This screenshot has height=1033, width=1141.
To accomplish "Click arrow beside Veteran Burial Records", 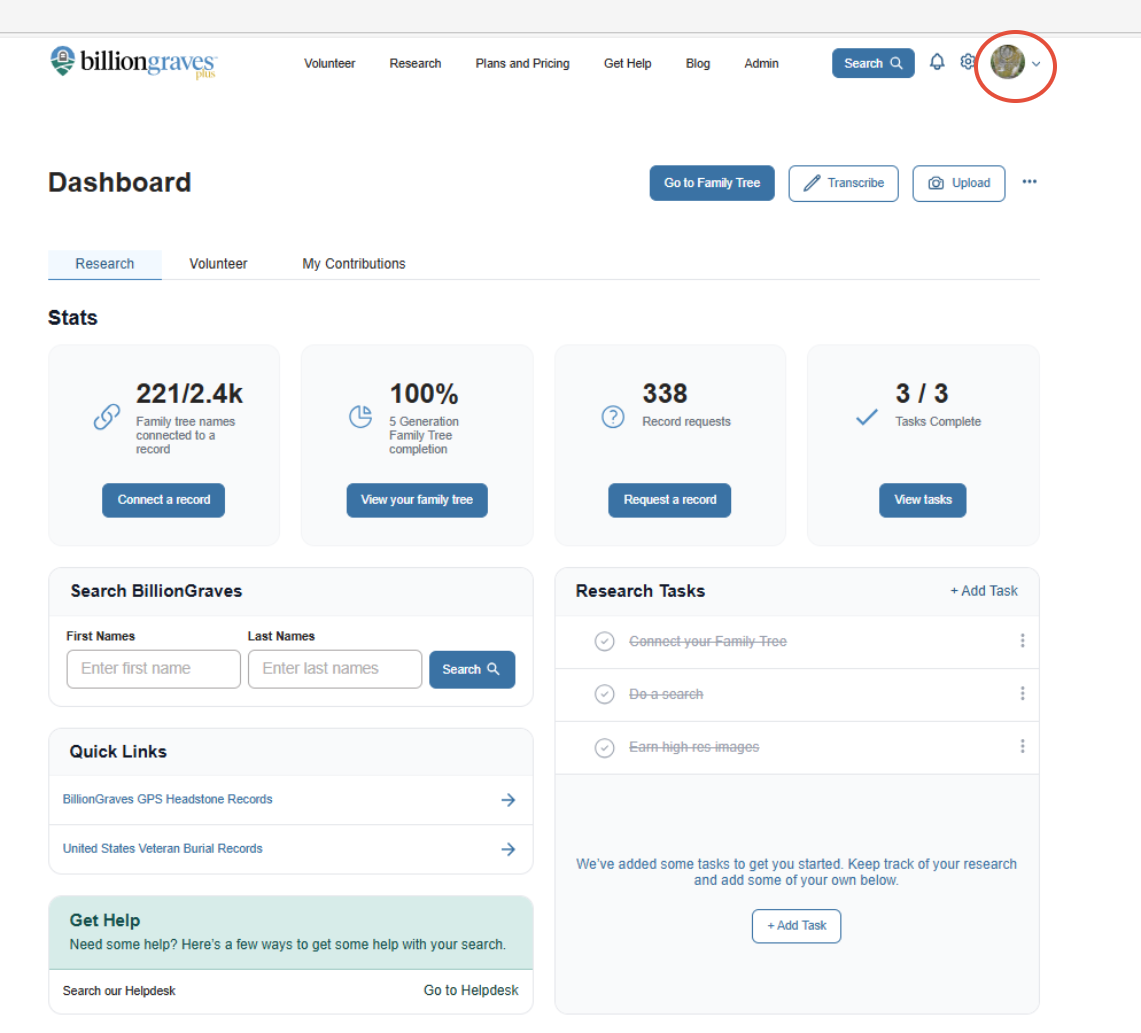I will (508, 849).
